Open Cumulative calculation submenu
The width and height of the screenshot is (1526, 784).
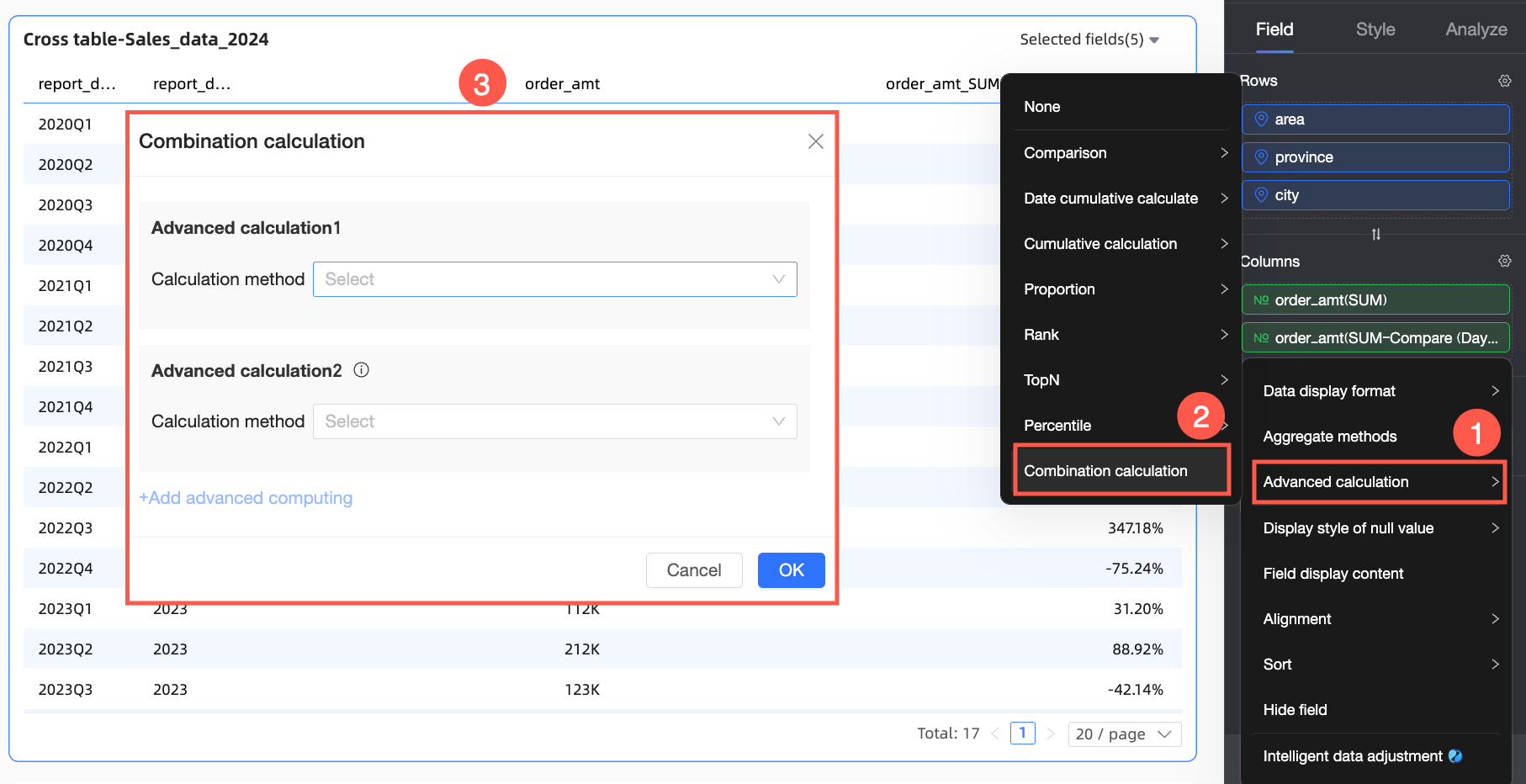(1121, 244)
